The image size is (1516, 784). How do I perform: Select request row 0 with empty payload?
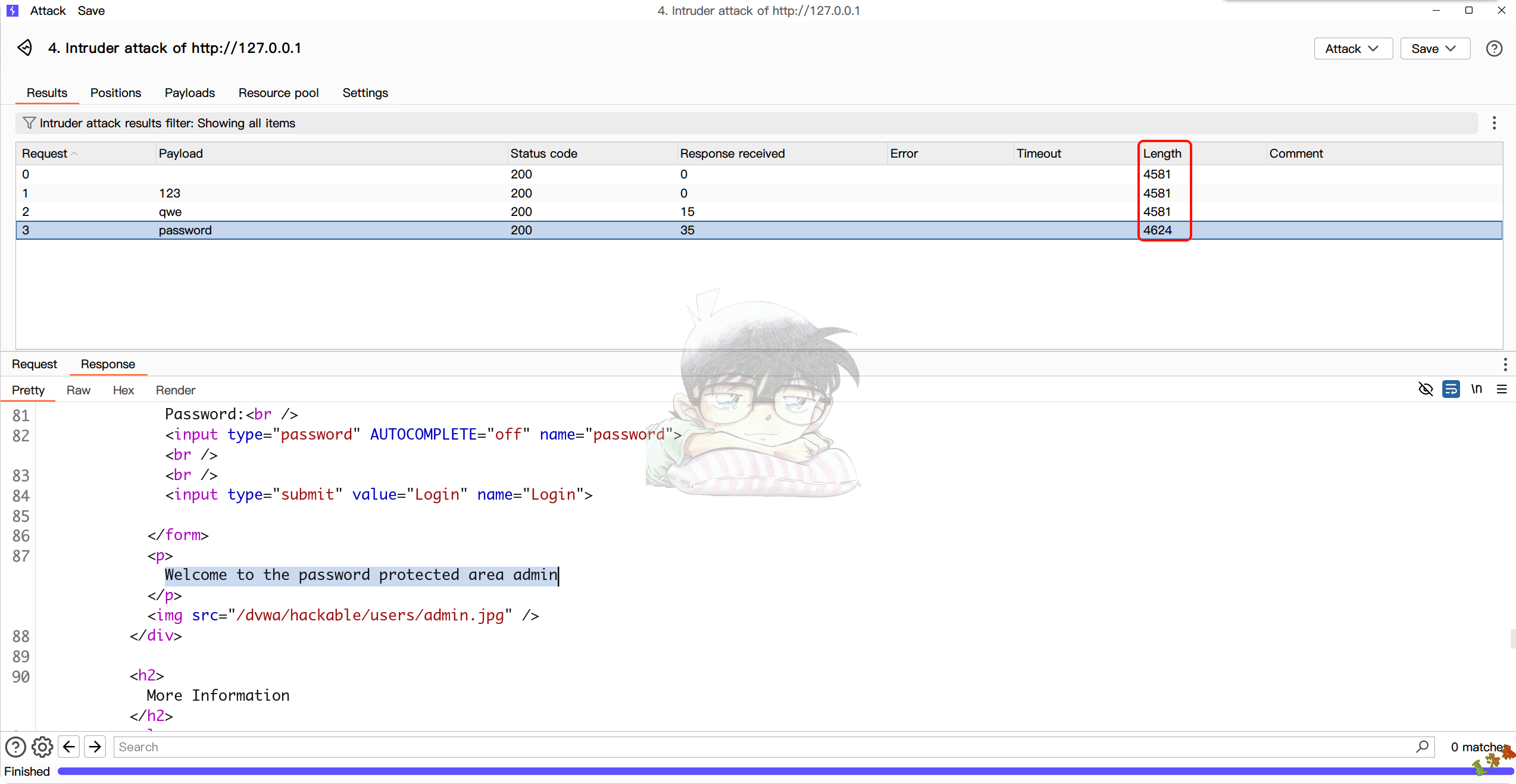tap(759, 174)
